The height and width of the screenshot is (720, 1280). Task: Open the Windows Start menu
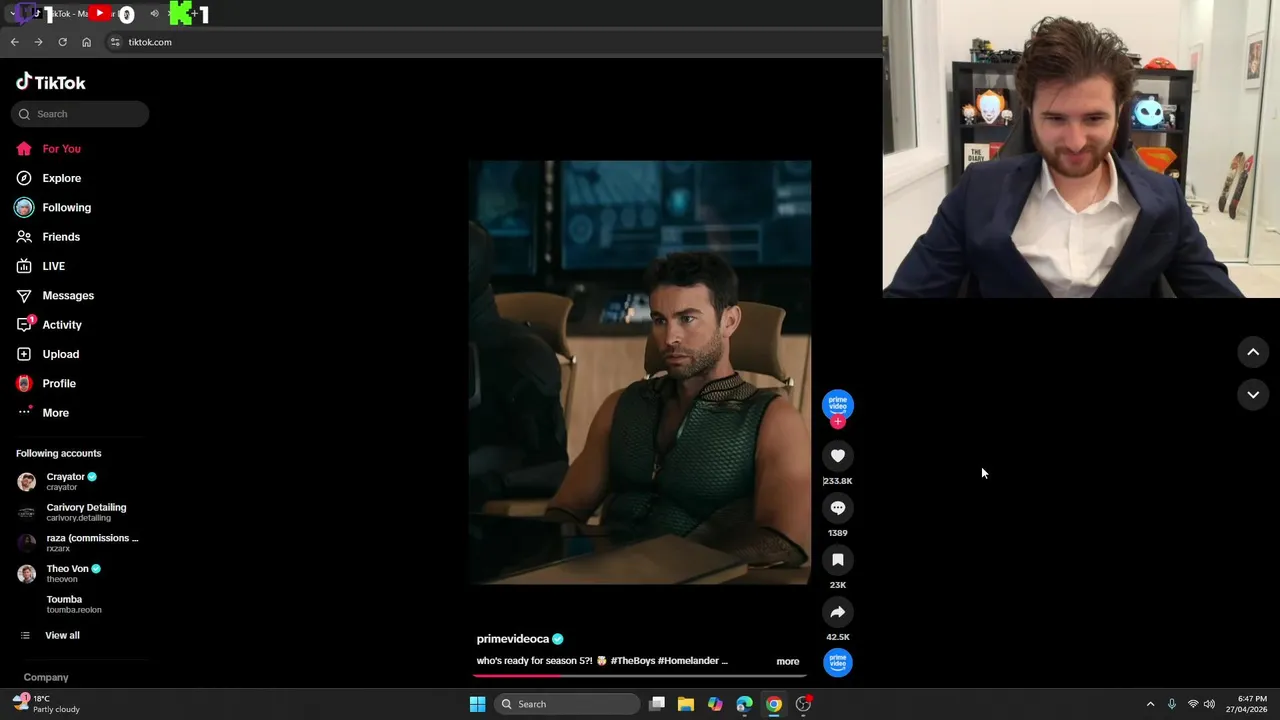point(477,704)
